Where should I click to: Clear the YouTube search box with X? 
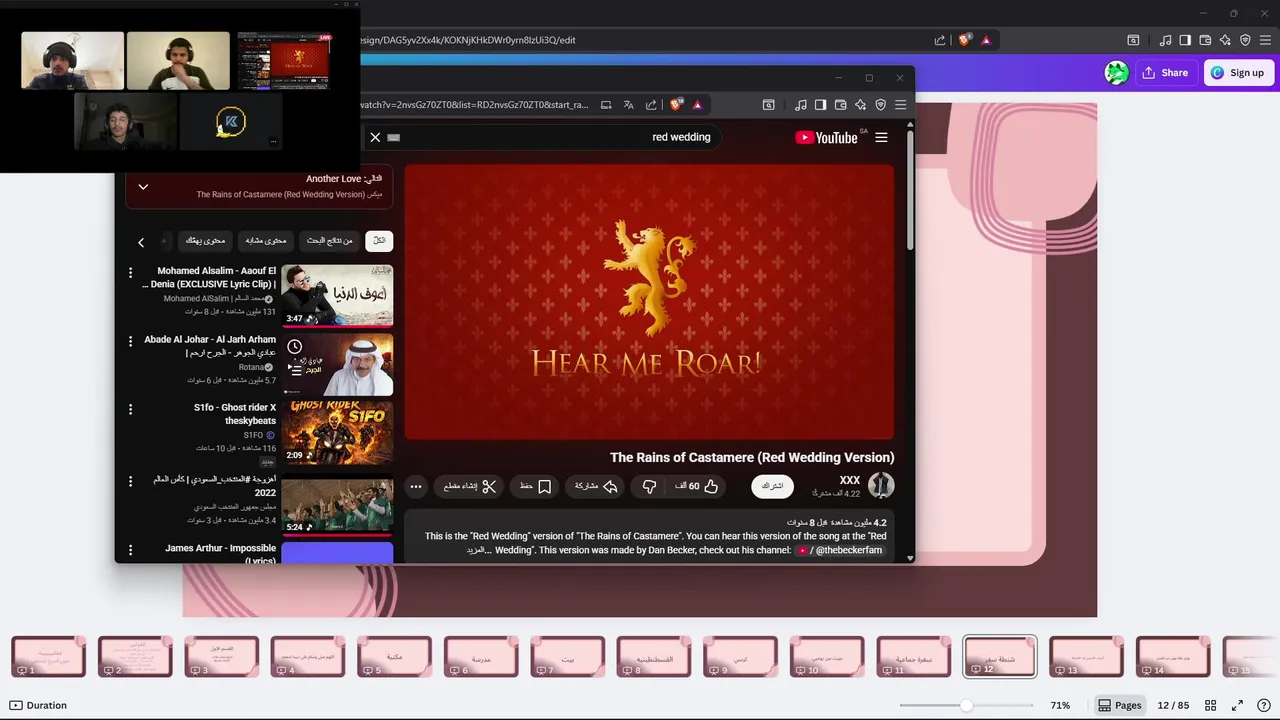tap(375, 137)
